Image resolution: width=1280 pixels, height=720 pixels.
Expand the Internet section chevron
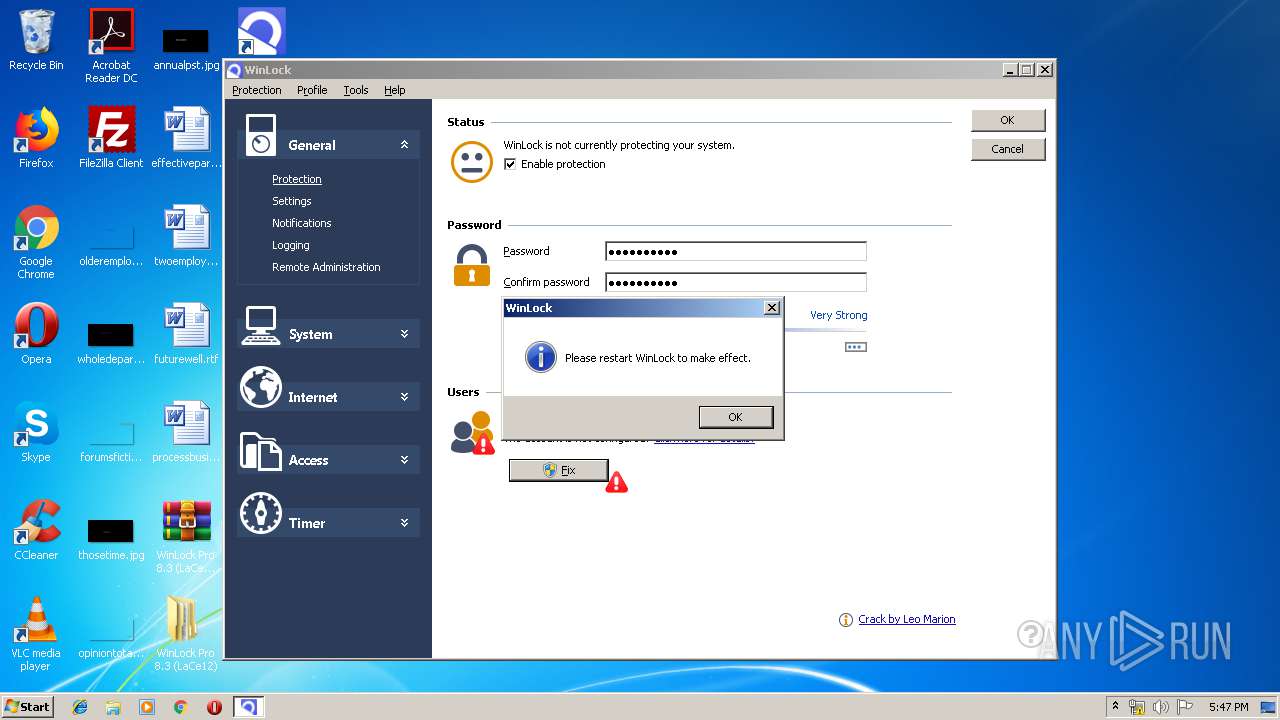click(x=404, y=397)
